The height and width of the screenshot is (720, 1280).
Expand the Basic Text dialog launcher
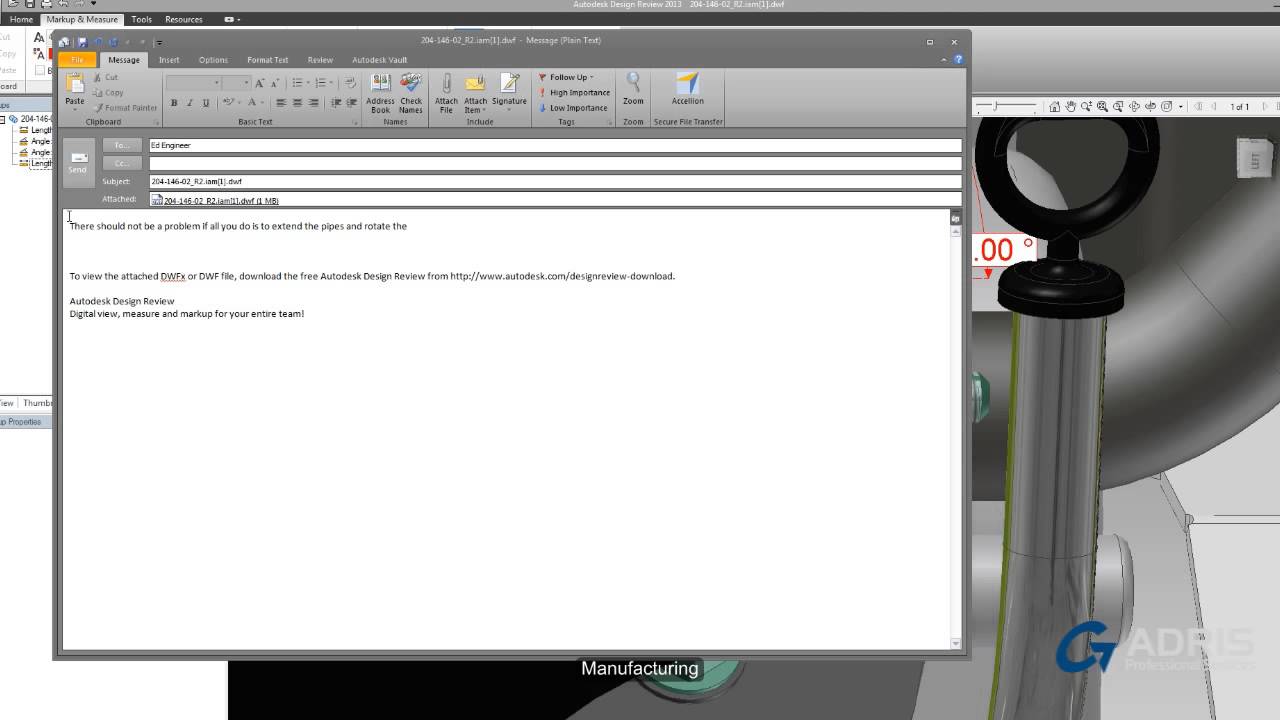coord(356,122)
